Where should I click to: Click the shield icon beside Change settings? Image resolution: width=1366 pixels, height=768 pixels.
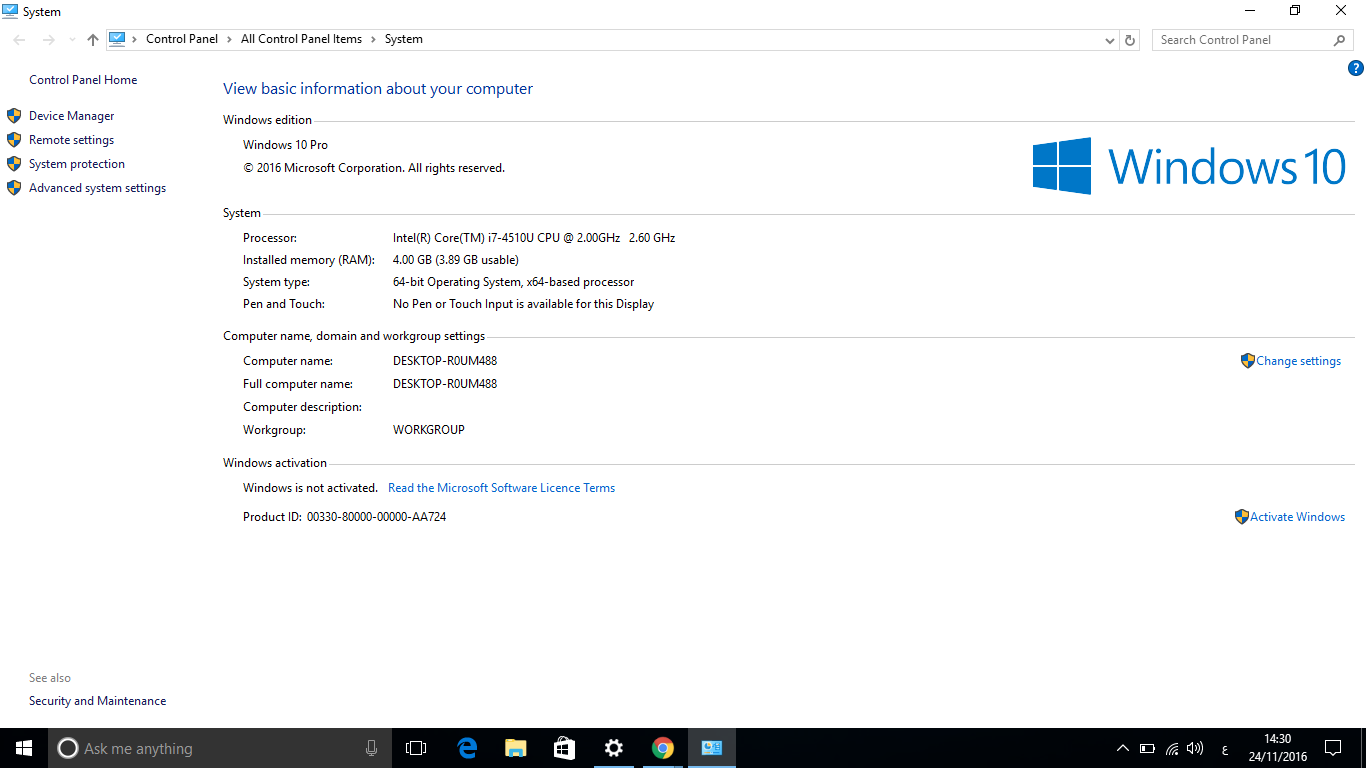tap(1247, 361)
